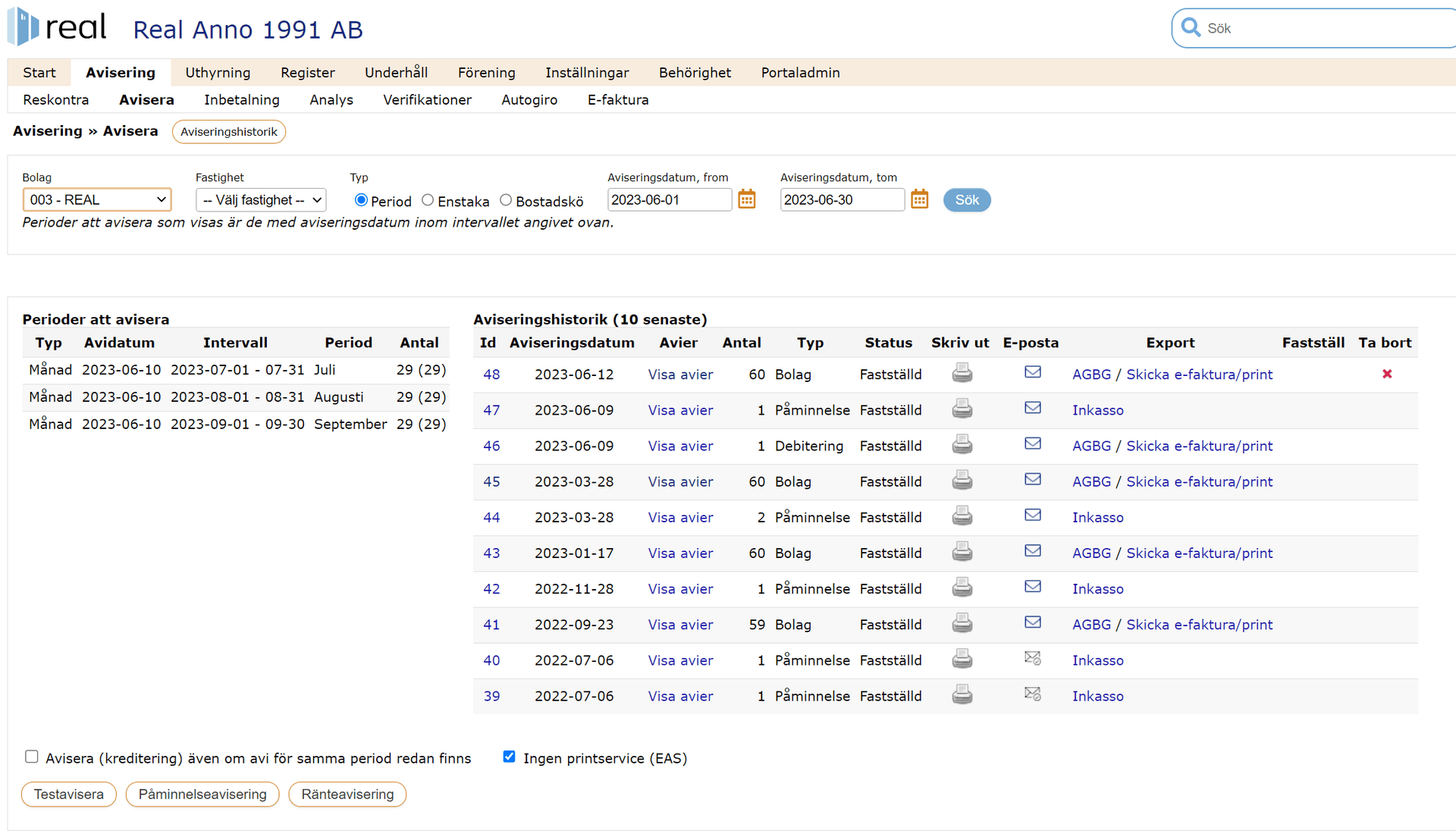Email avisering 44 via envelope icon
This screenshot has width=1456, height=840.
coord(1032,515)
